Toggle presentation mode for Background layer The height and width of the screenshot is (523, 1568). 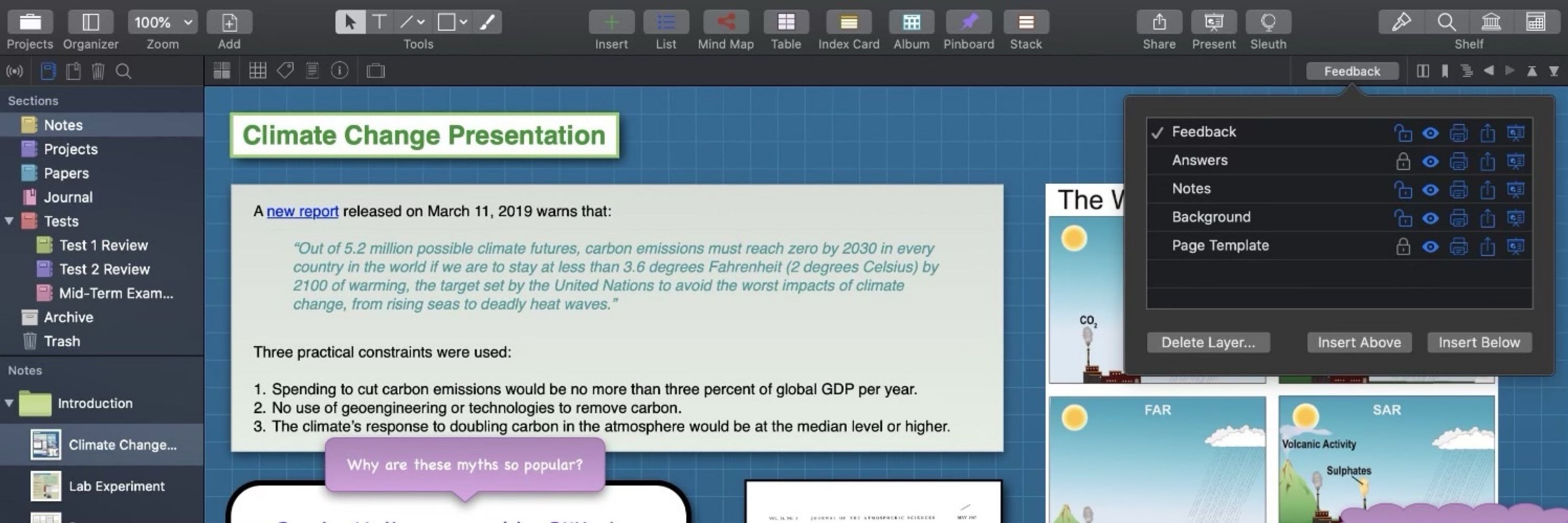1515,218
